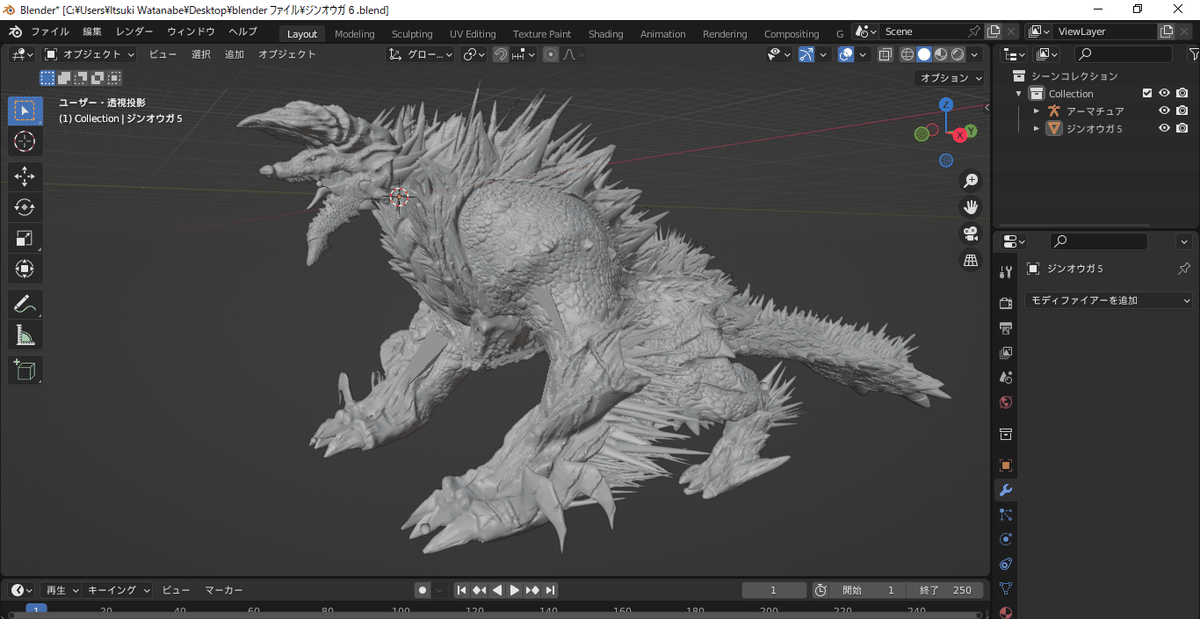Jump to the timeline end frame button

click(550, 590)
